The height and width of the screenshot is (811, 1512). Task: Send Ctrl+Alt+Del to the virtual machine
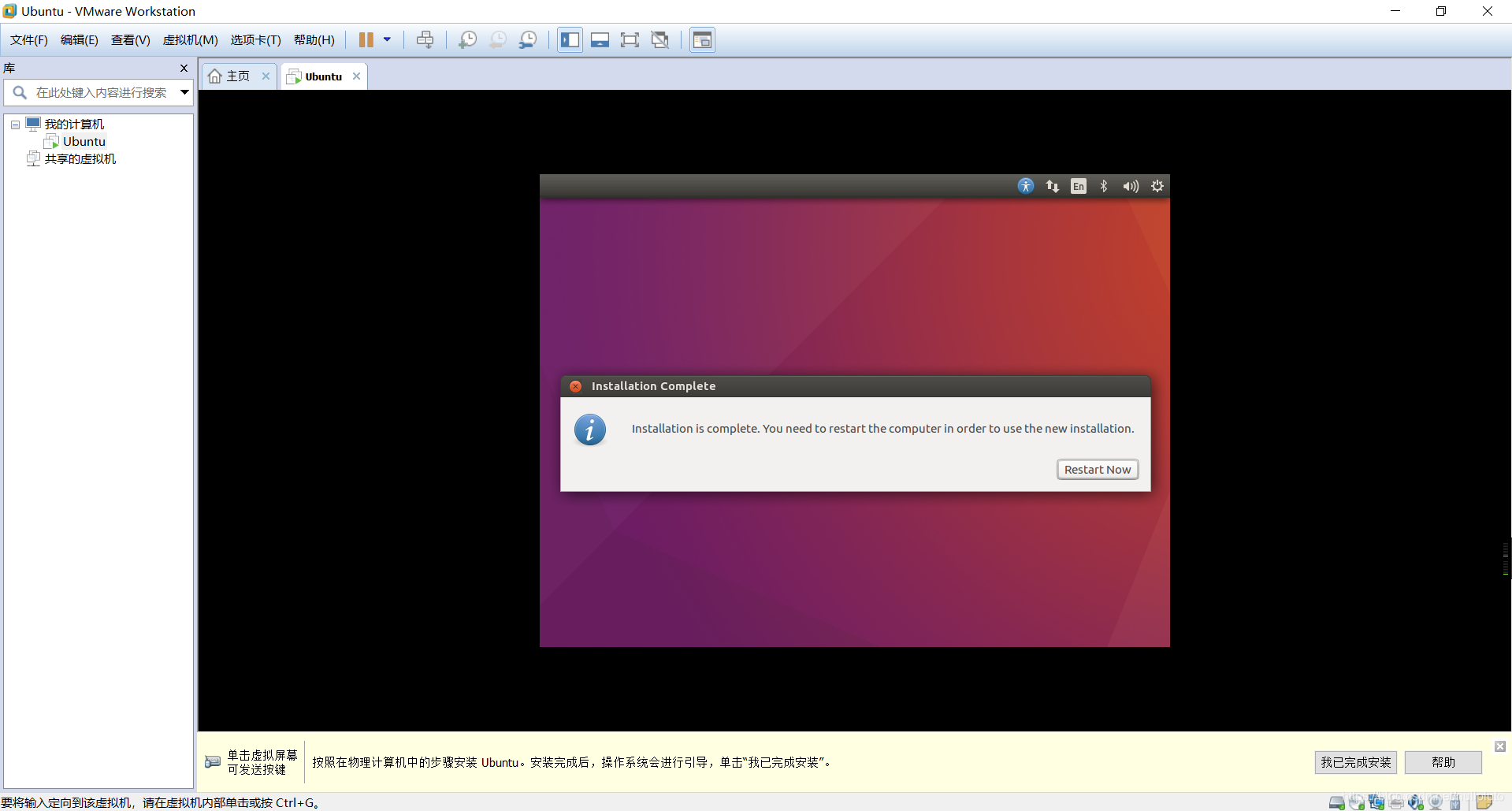(425, 39)
